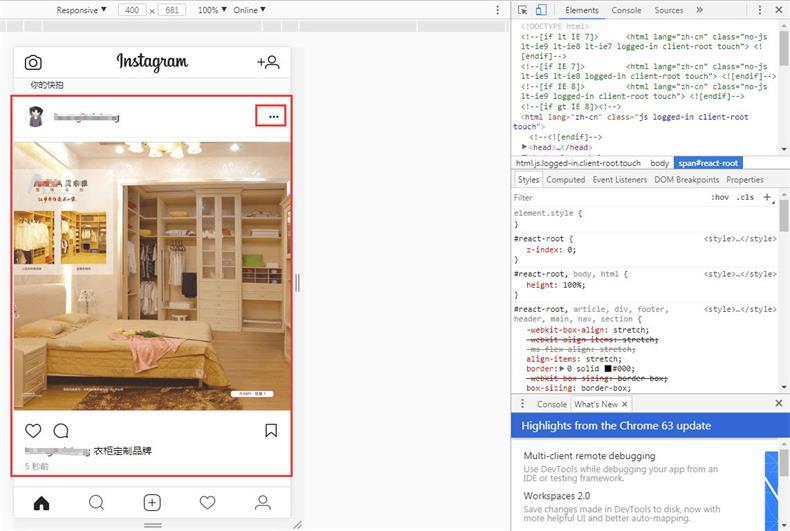Click the box-sizing: border-box declaration
Viewport: 790px width, 531px height.
click(x=578, y=388)
